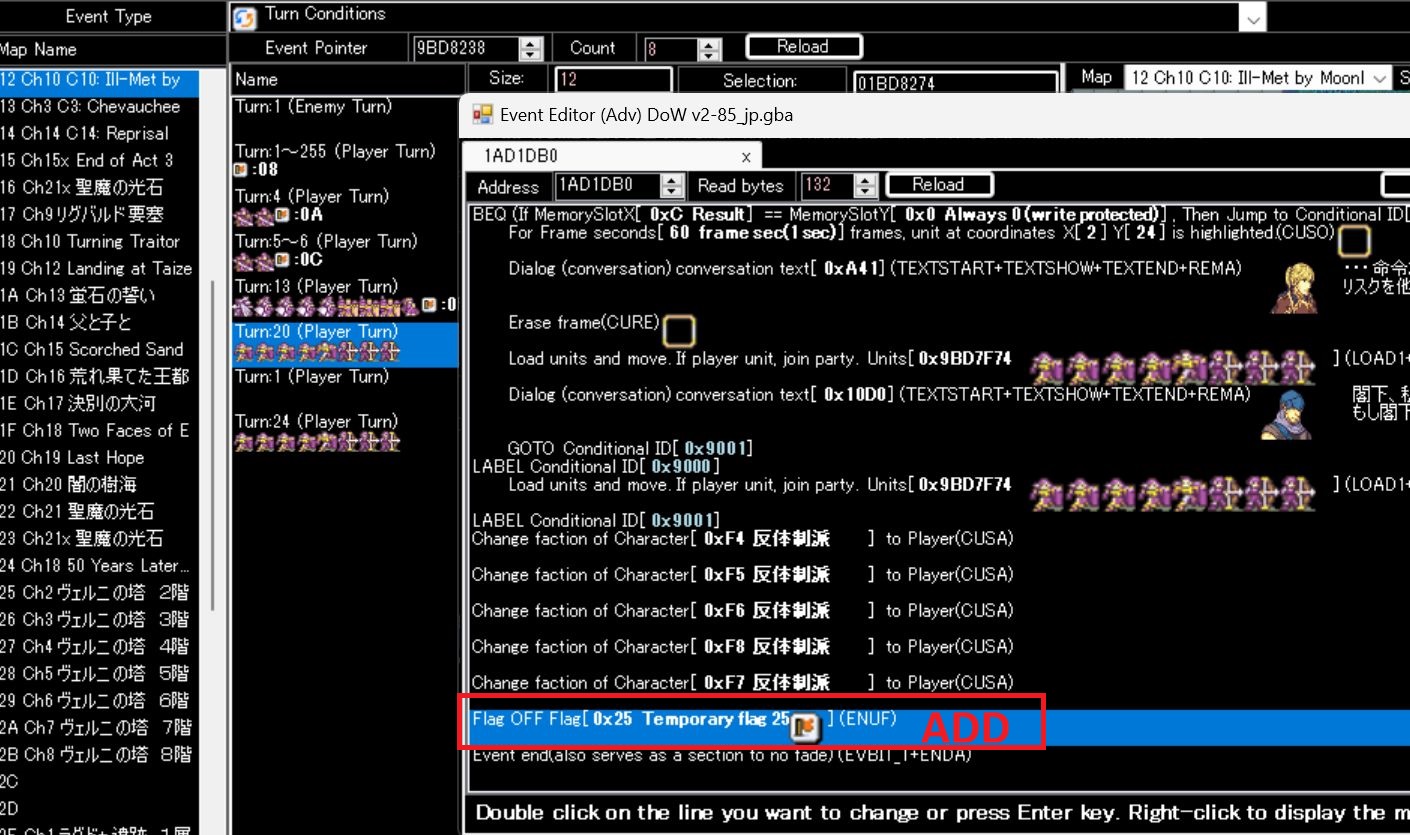Click the Turn Conditions icon in header

point(243,16)
